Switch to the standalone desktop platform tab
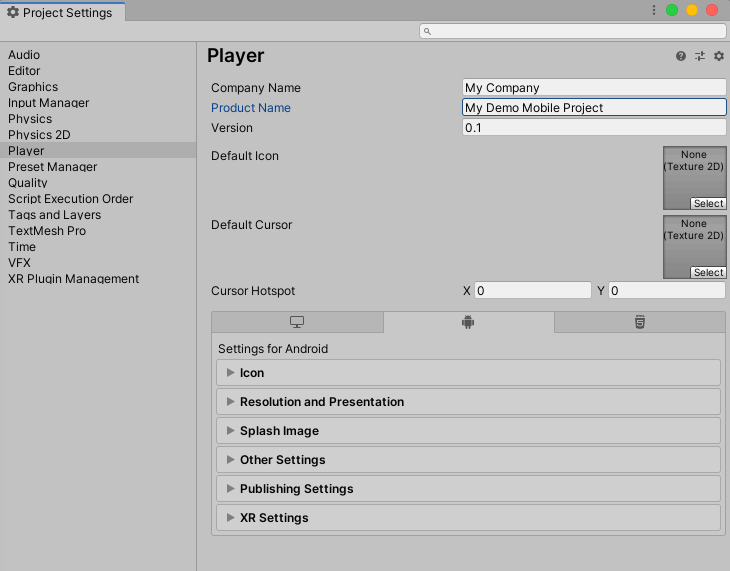This screenshot has height=571, width=730. point(297,322)
